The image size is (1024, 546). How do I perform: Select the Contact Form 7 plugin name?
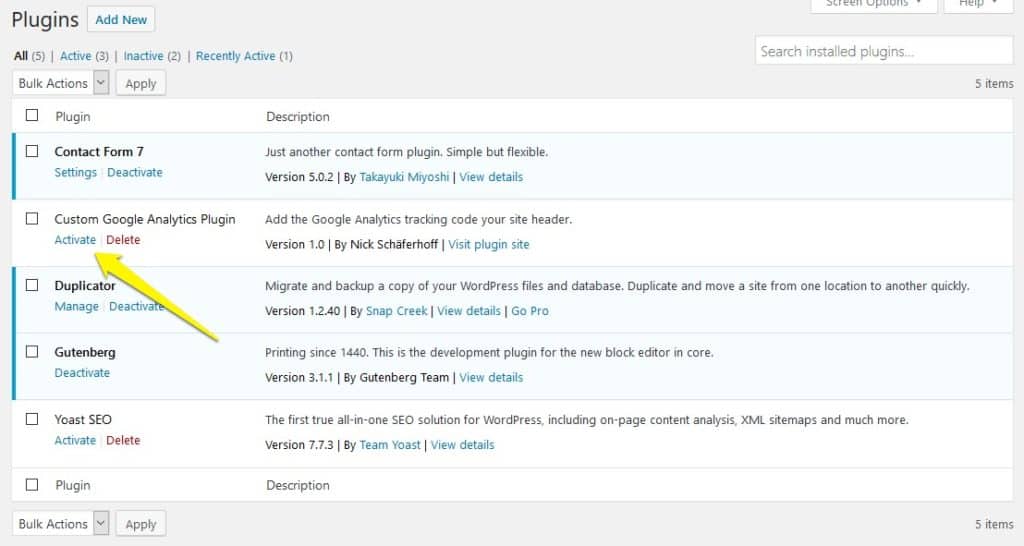99,152
